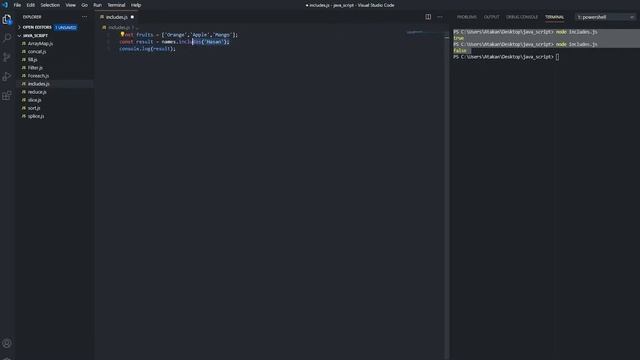Switch to the Debug Console tab
The height and width of the screenshot is (360, 640).
pyautogui.click(x=522, y=17)
